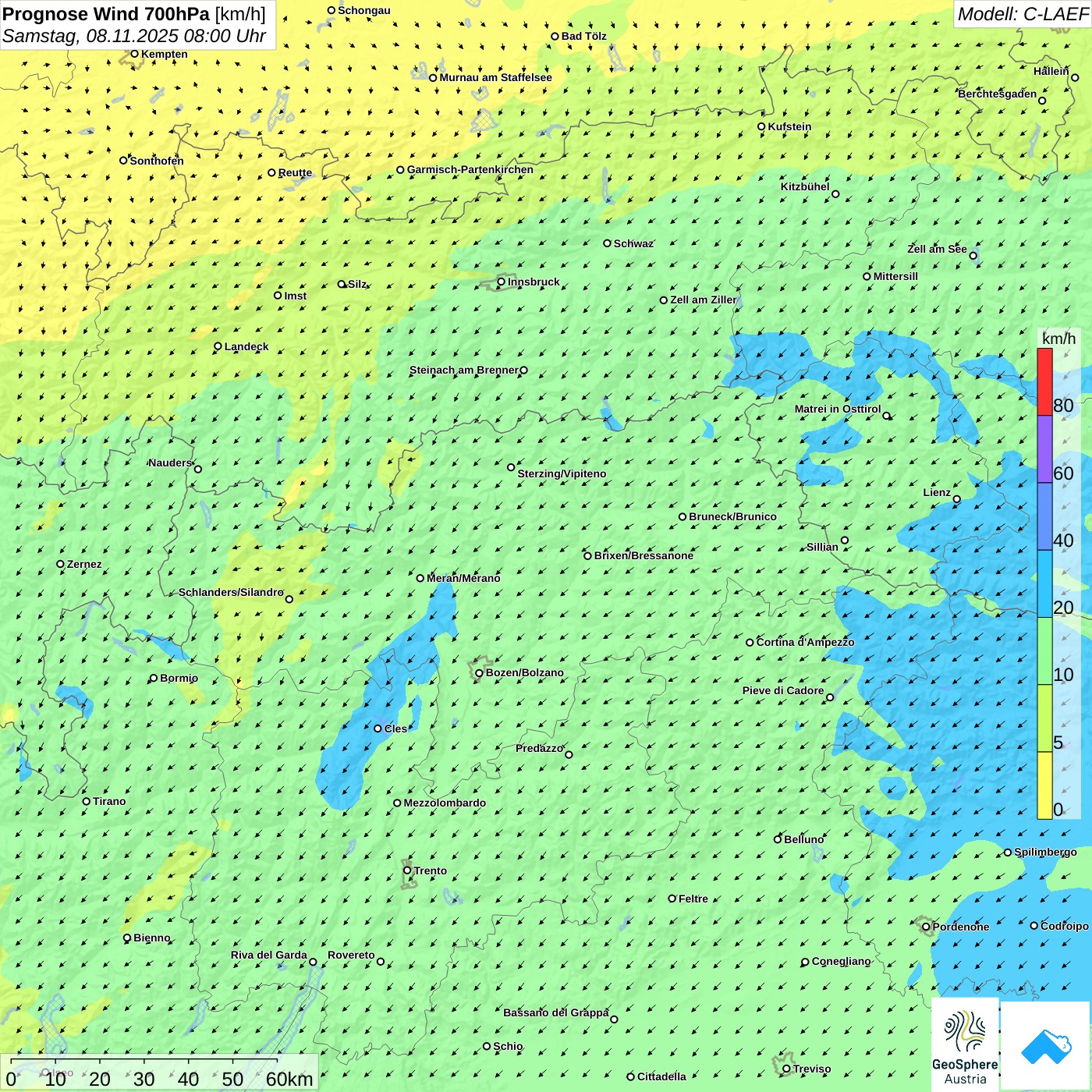Click the 'Pieve di Cadore' label
Viewport: 1092px width, 1092px height.
(x=783, y=690)
